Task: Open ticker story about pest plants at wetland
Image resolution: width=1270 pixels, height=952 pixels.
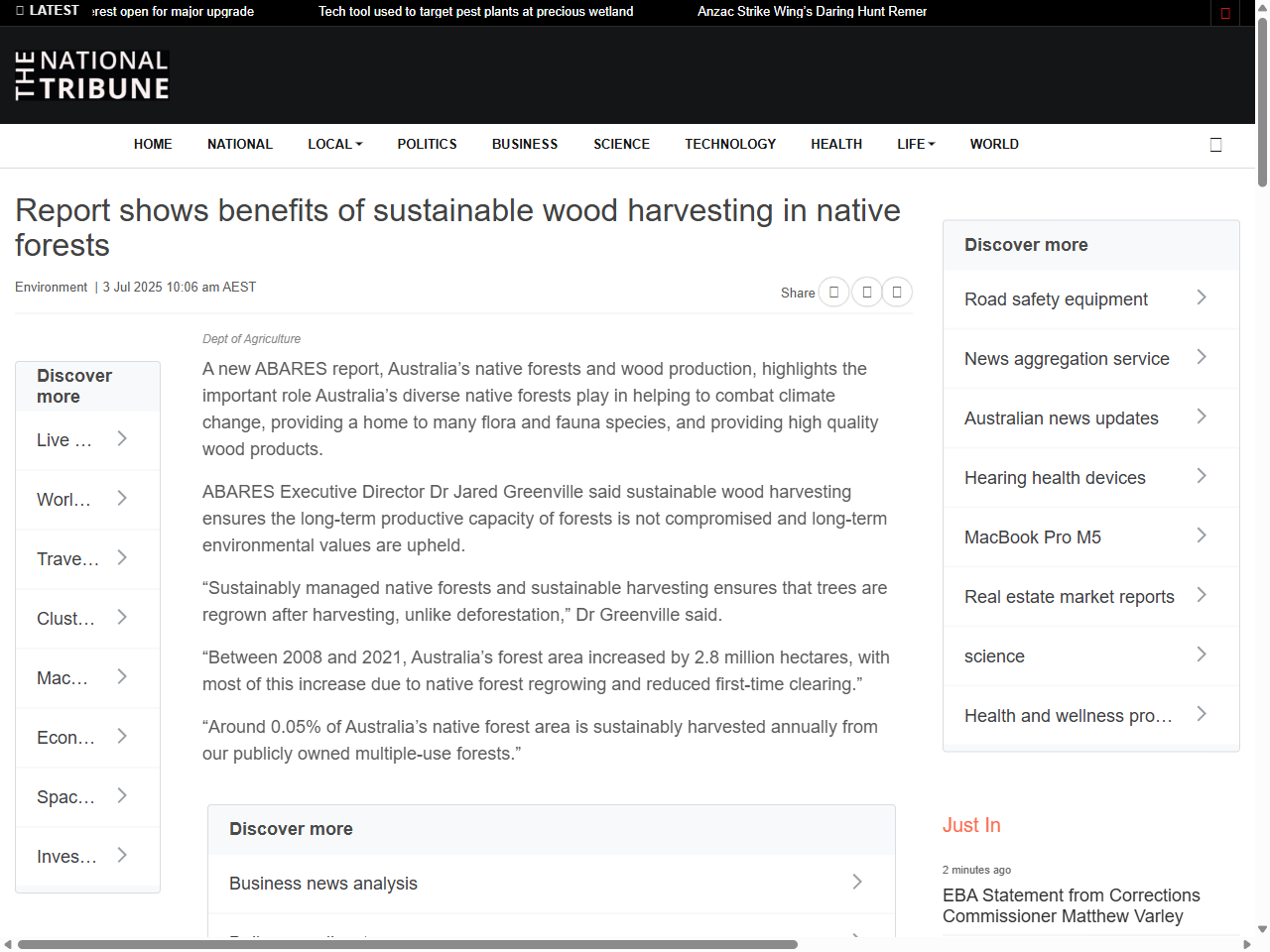Action: (x=475, y=12)
